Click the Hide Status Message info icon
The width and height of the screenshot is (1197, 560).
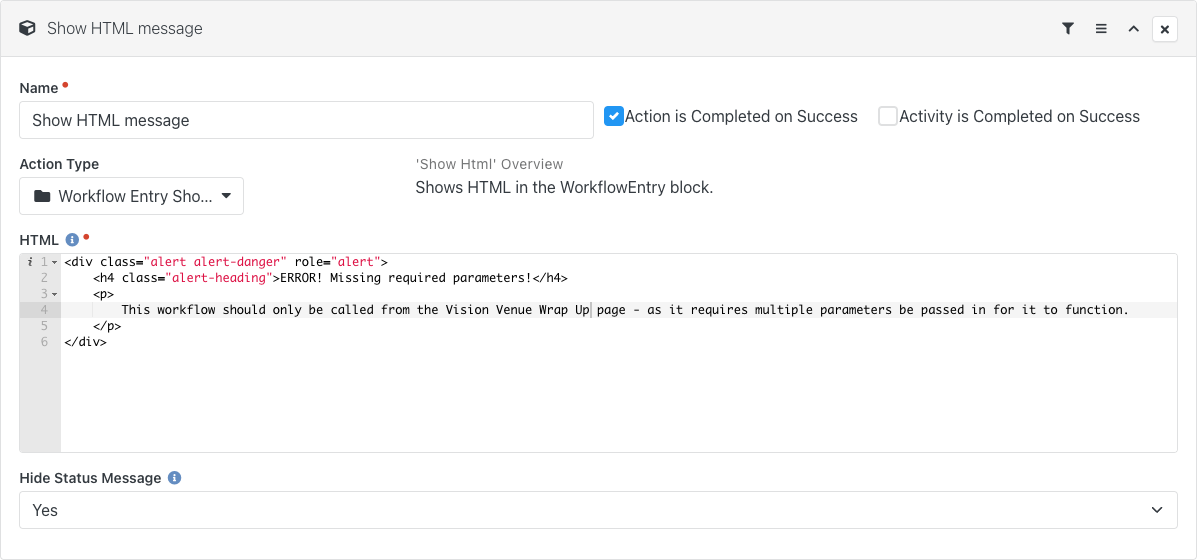pyautogui.click(x=174, y=478)
